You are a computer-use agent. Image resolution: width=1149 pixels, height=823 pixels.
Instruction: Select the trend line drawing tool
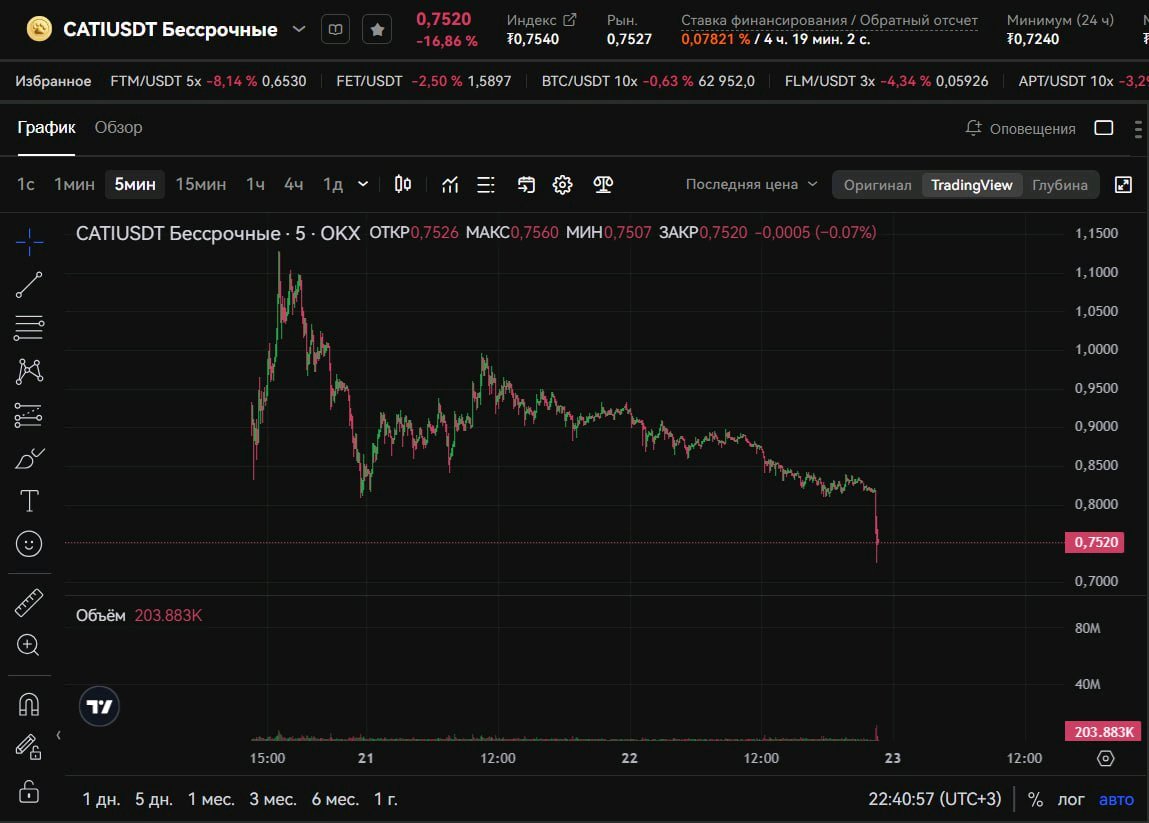point(29,284)
